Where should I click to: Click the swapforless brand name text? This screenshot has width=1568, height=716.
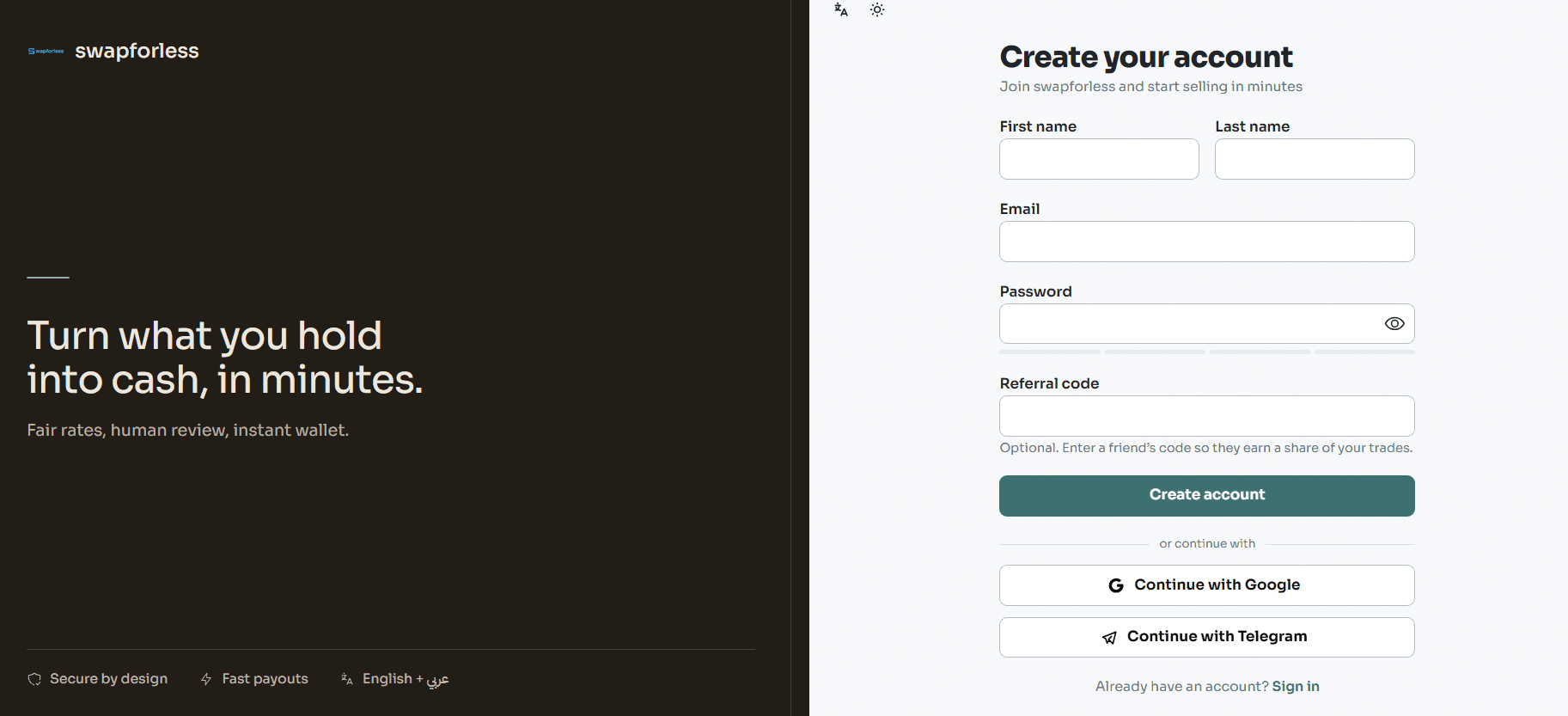coord(137,51)
